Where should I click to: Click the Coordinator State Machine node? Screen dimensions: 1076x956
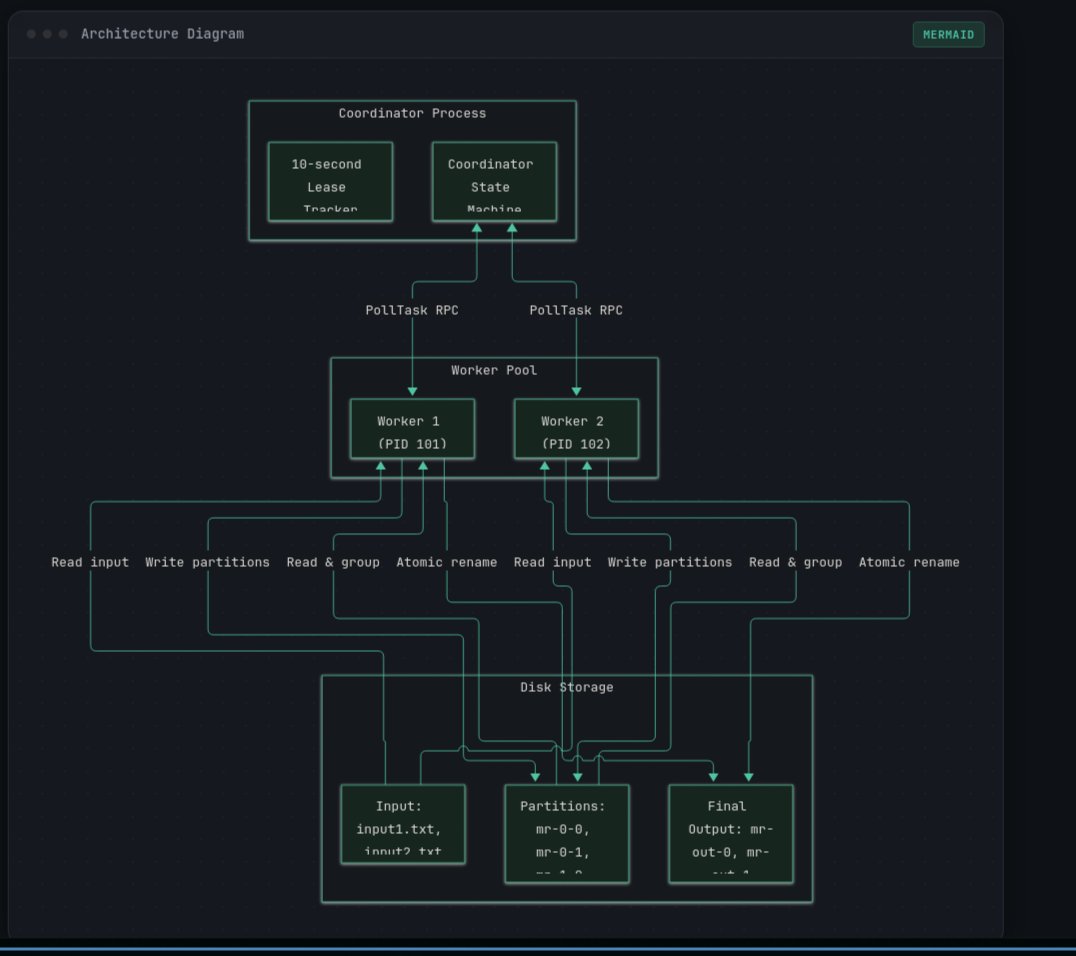(x=494, y=182)
